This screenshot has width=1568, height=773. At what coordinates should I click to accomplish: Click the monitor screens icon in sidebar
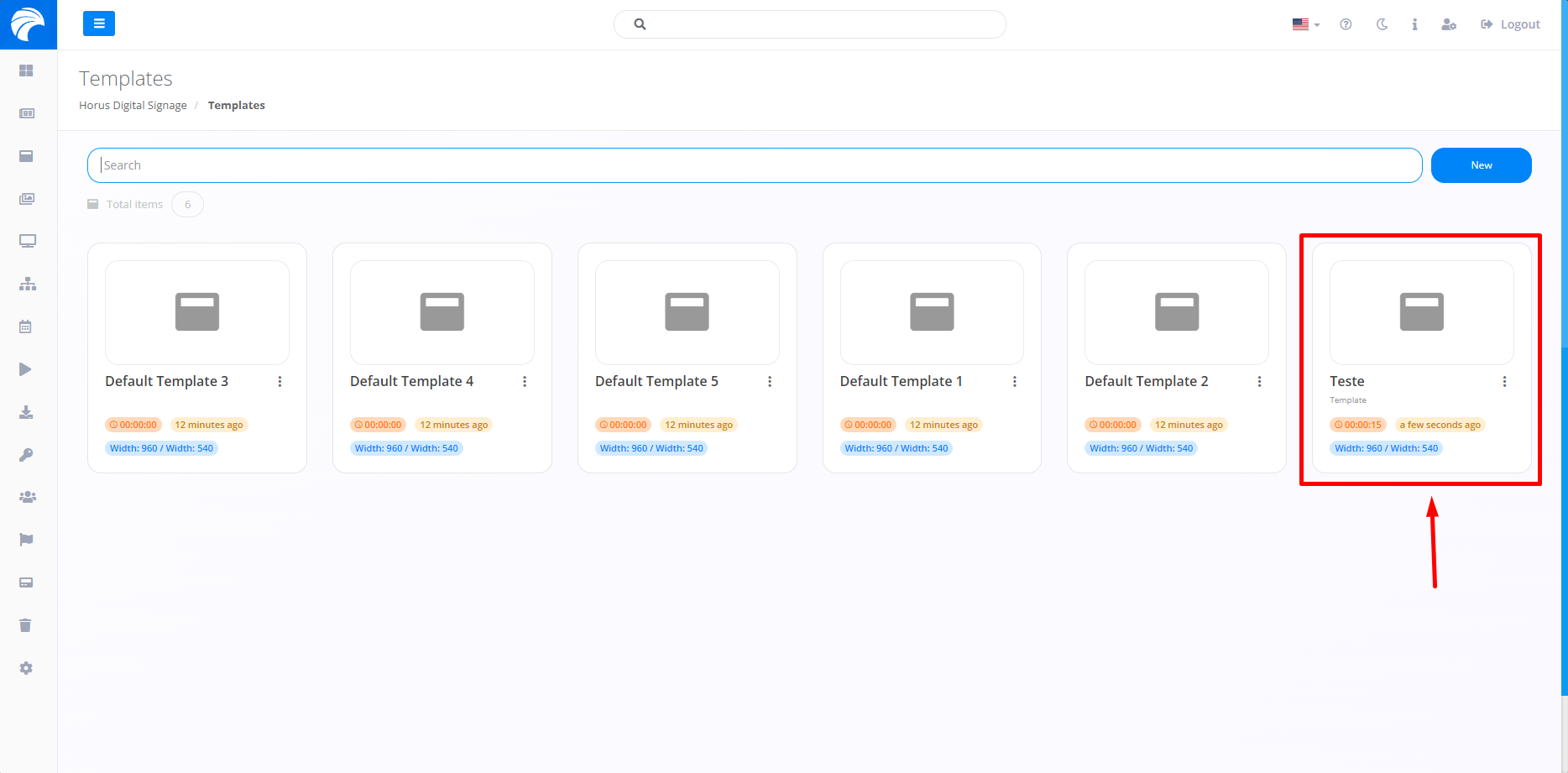pyautogui.click(x=28, y=242)
